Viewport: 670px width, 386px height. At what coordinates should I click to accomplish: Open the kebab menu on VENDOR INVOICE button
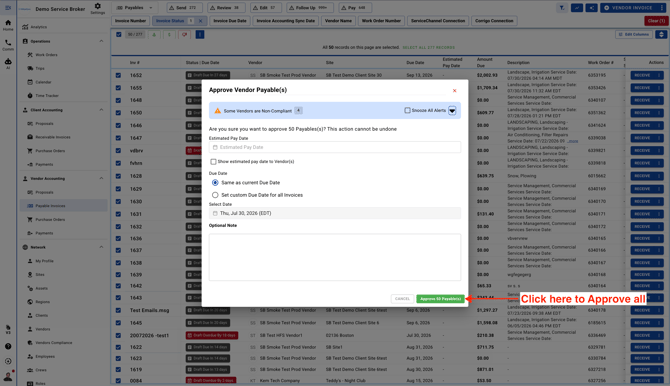[x=661, y=8]
